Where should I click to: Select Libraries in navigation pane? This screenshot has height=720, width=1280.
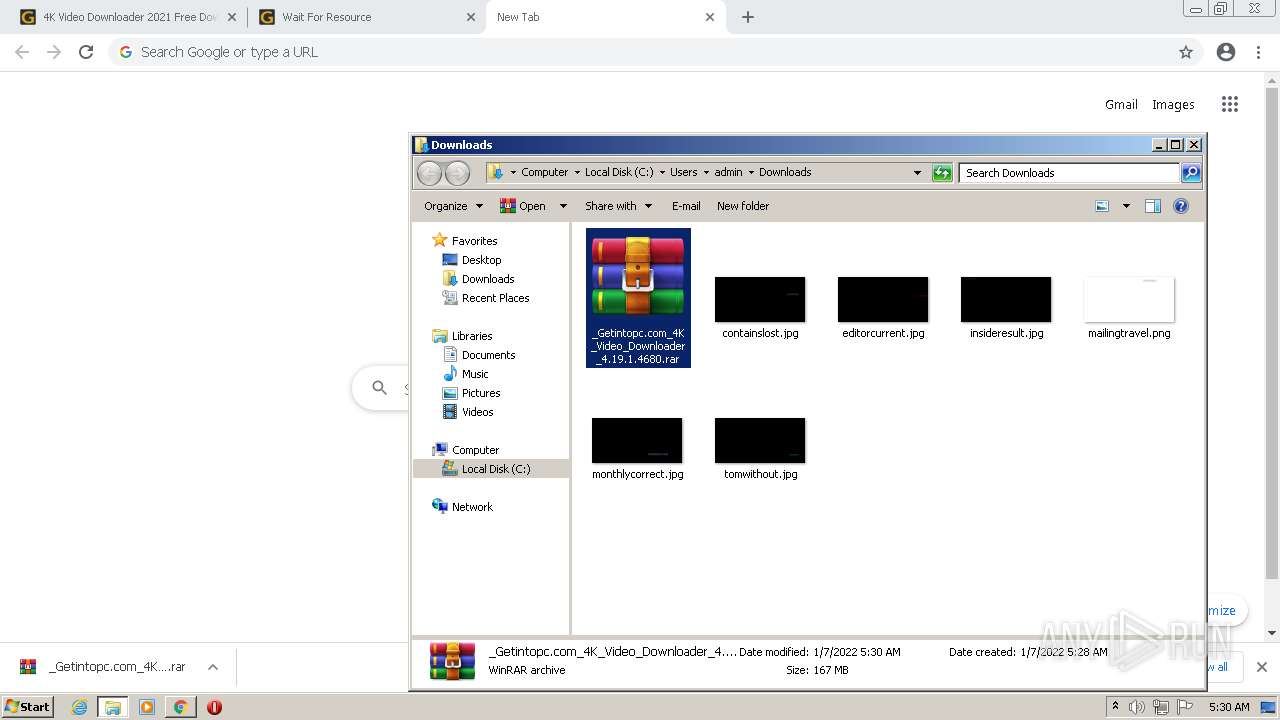[472, 336]
